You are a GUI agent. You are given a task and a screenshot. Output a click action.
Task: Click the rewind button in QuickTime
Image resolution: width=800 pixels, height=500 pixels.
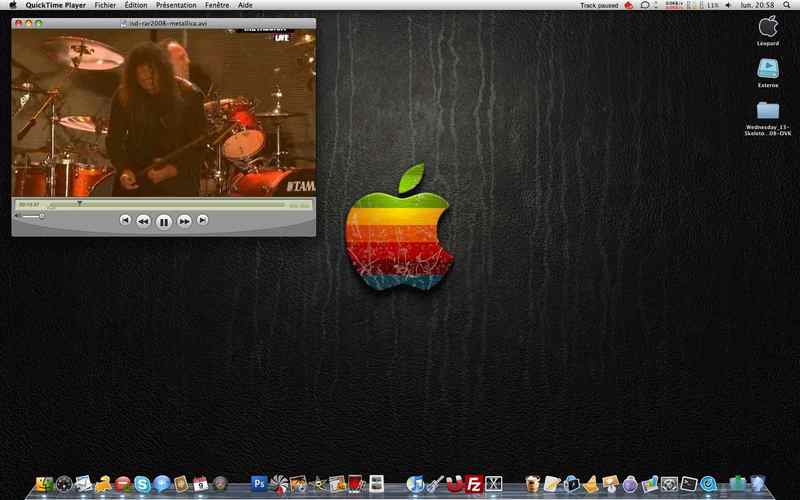[x=143, y=221]
